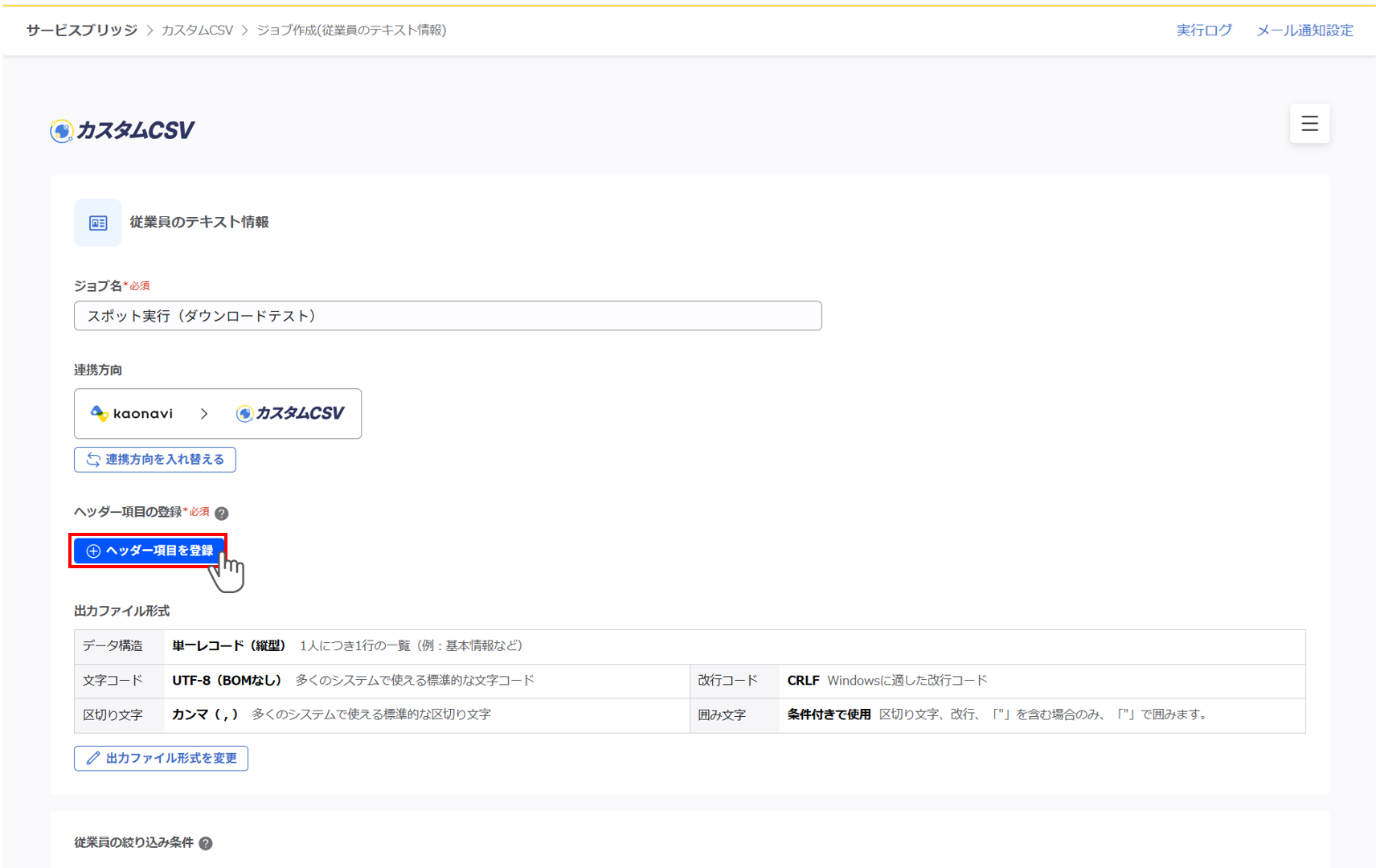Click the hamburger menu icon top right
The height and width of the screenshot is (868, 1376).
click(x=1309, y=124)
